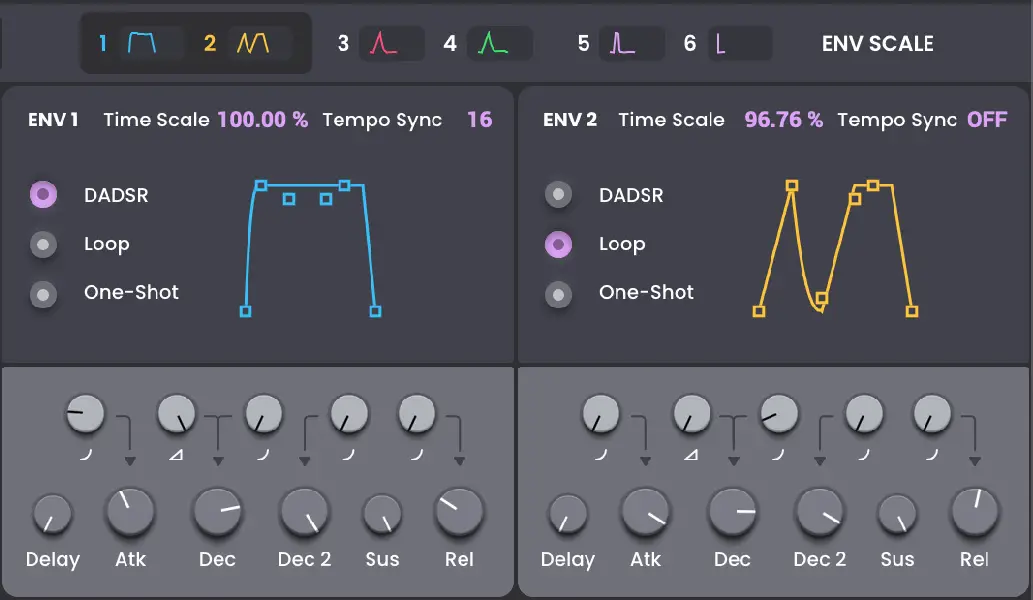Select the envelope 6 waveform icon
1033x600 pixels.
[740, 43]
